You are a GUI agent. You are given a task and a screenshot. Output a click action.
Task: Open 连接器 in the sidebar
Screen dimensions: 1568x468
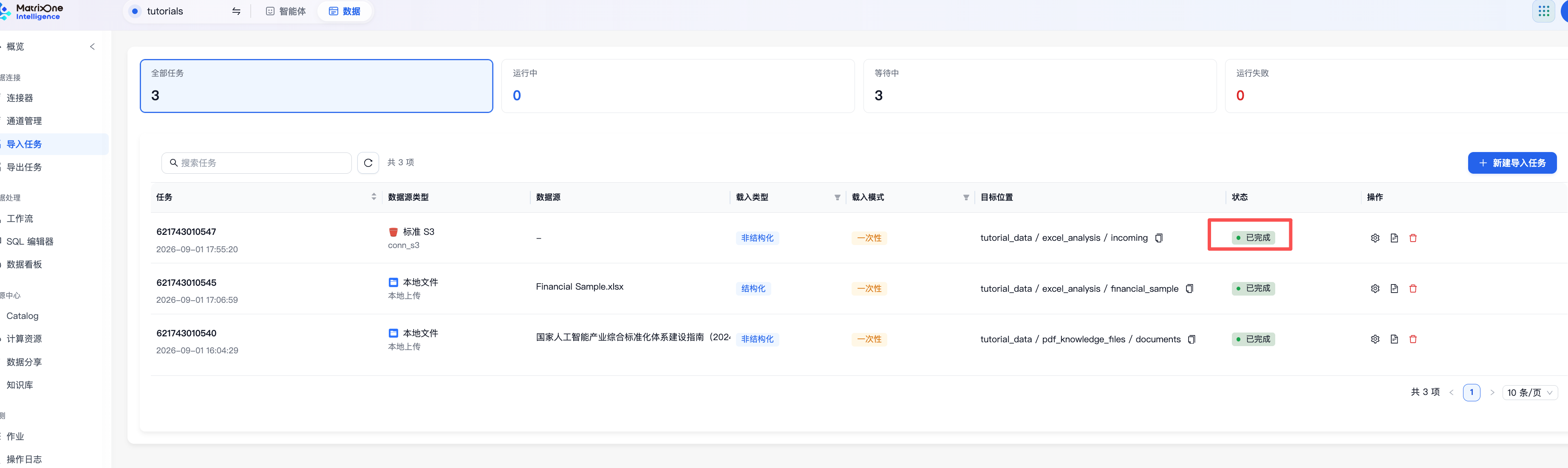pyautogui.click(x=20, y=98)
